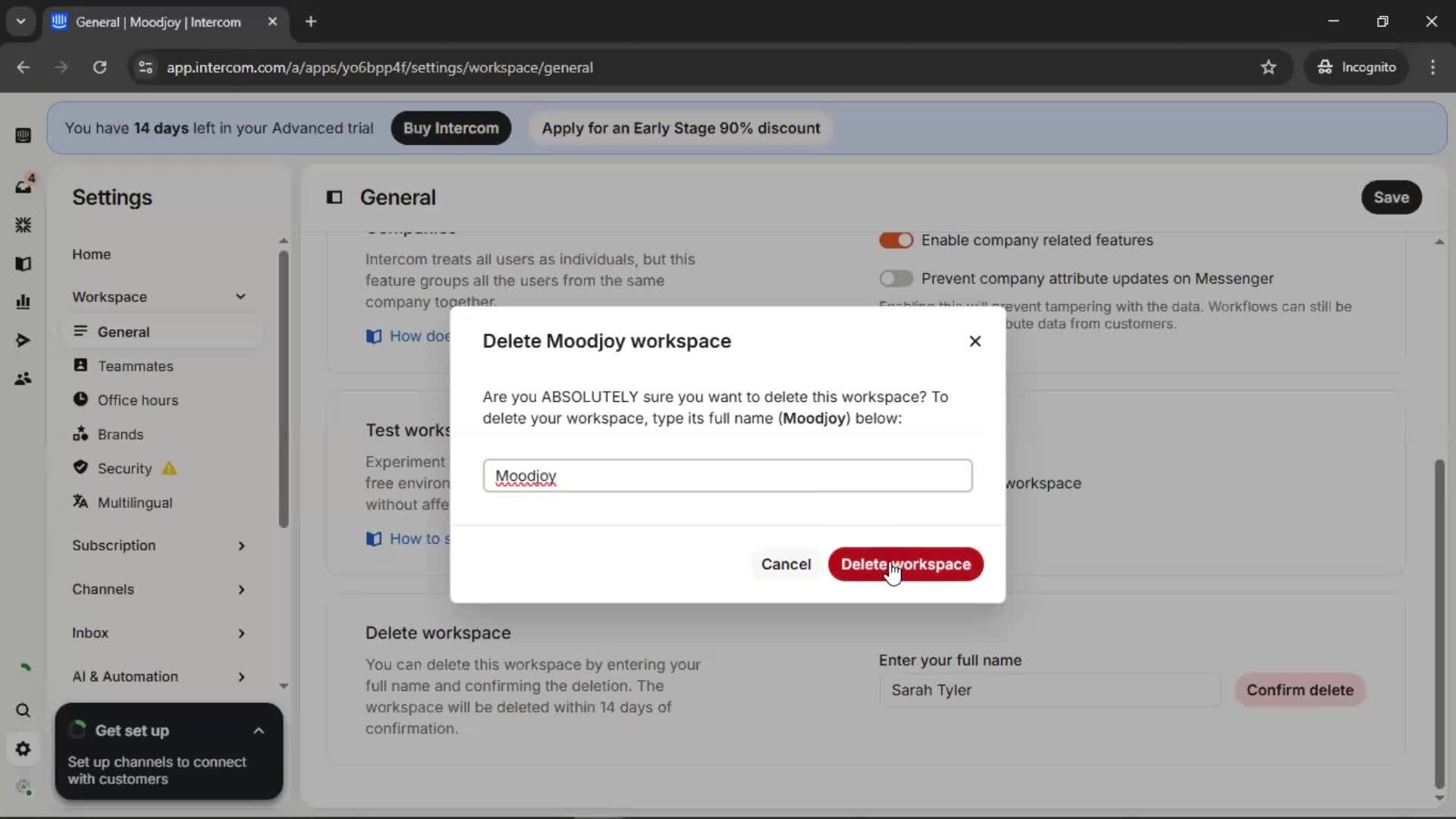Toggle Prevent company attribute updates on Messenger
1456x819 pixels.
896,279
